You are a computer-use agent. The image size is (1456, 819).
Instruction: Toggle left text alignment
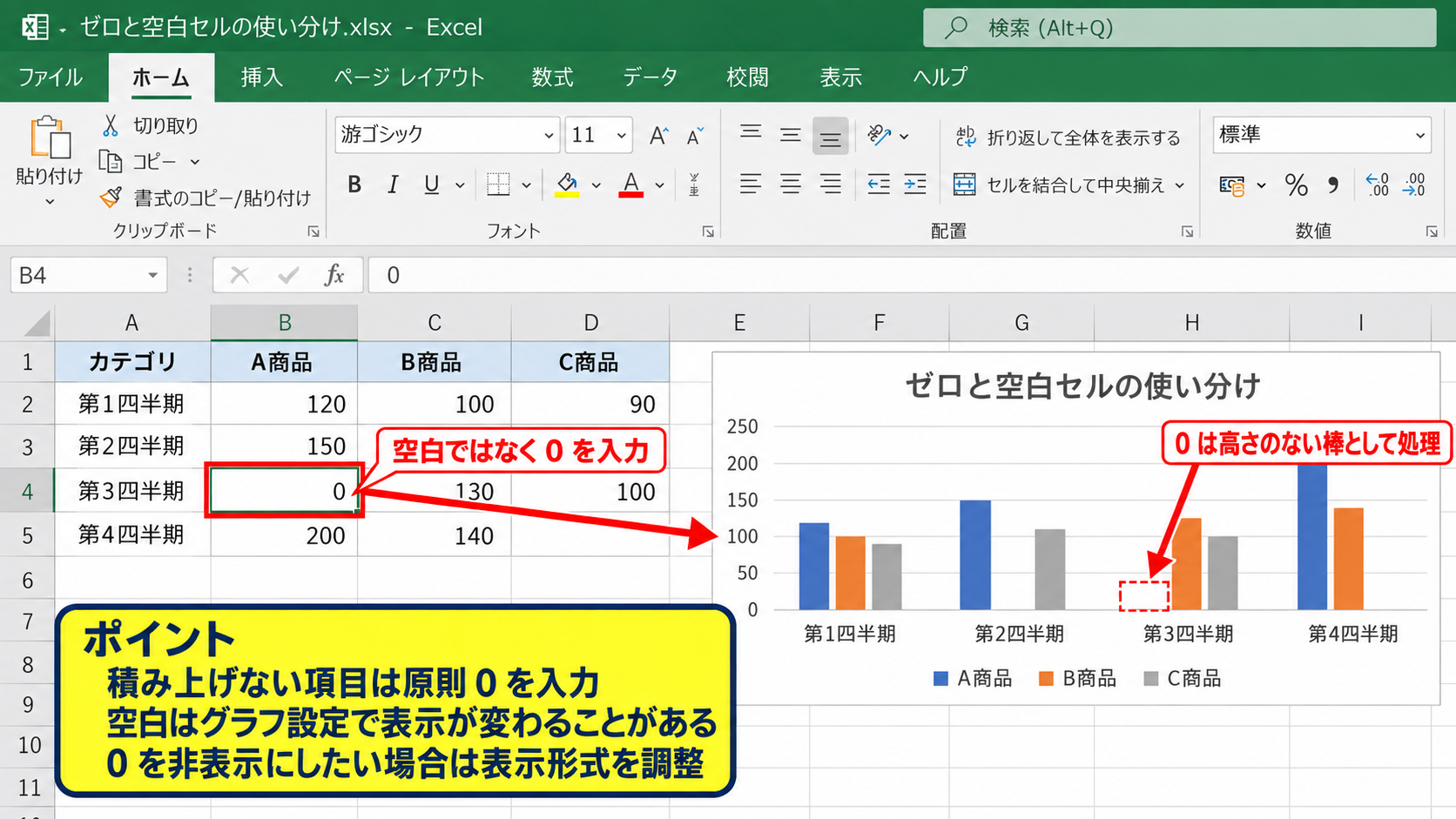click(751, 185)
